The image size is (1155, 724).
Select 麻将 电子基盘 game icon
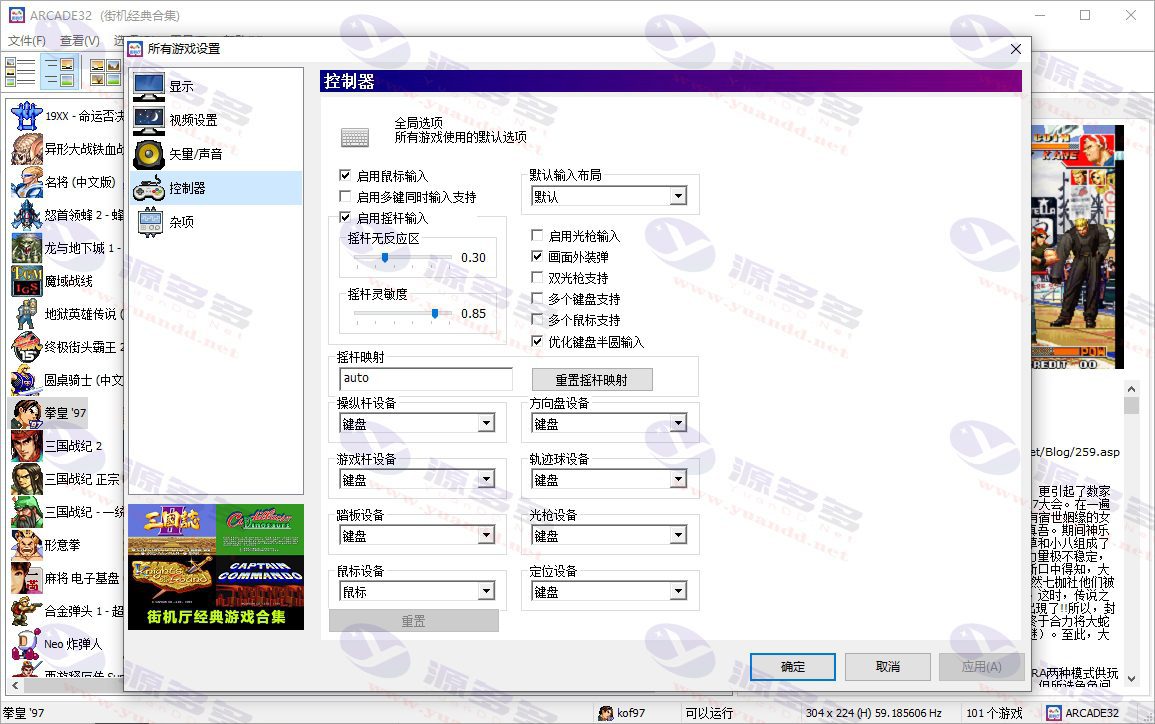[x=27, y=578]
